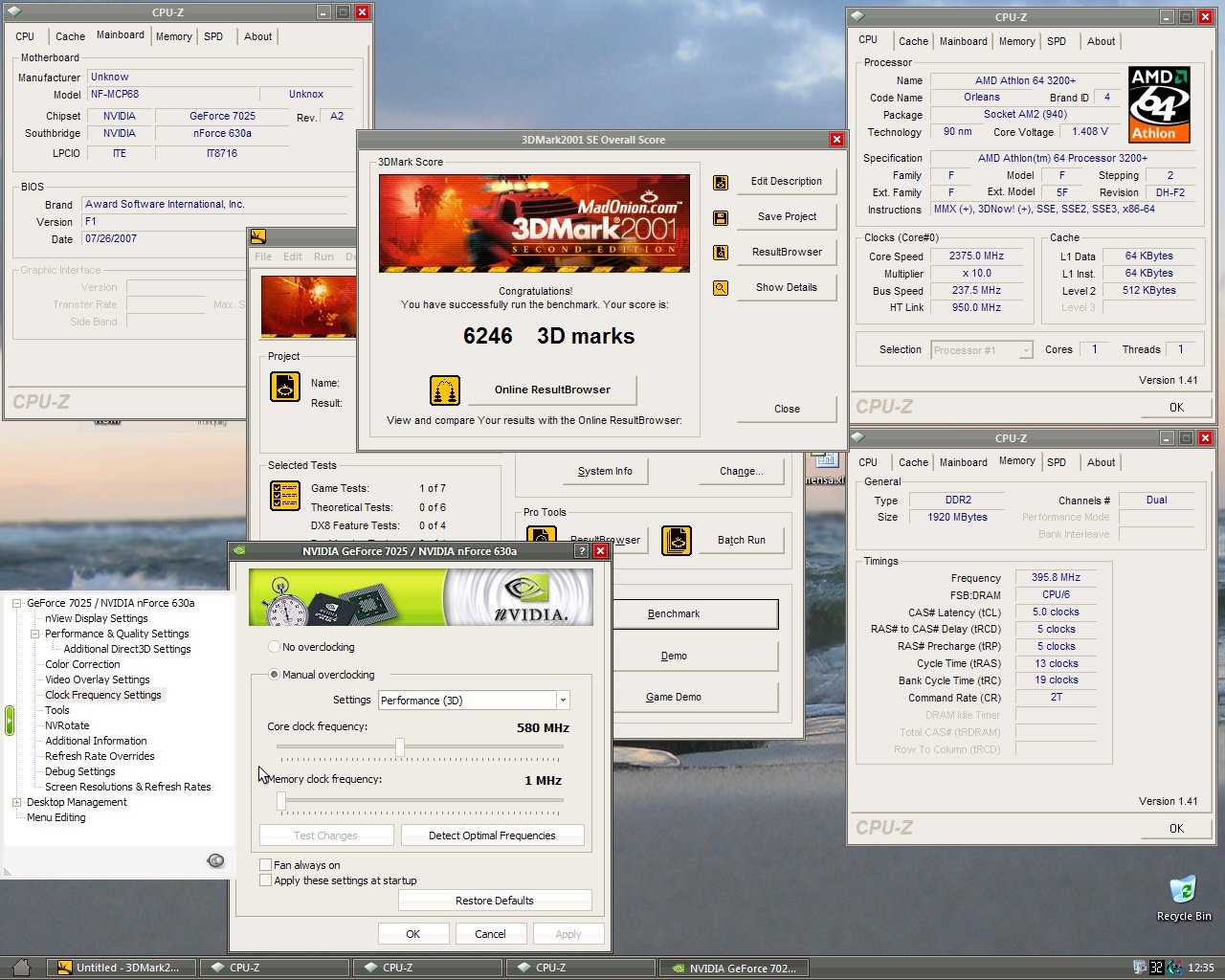Click the Online ResultBrowser yellow icon
This screenshot has width=1225, height=980.
click(x=445, y=390)
